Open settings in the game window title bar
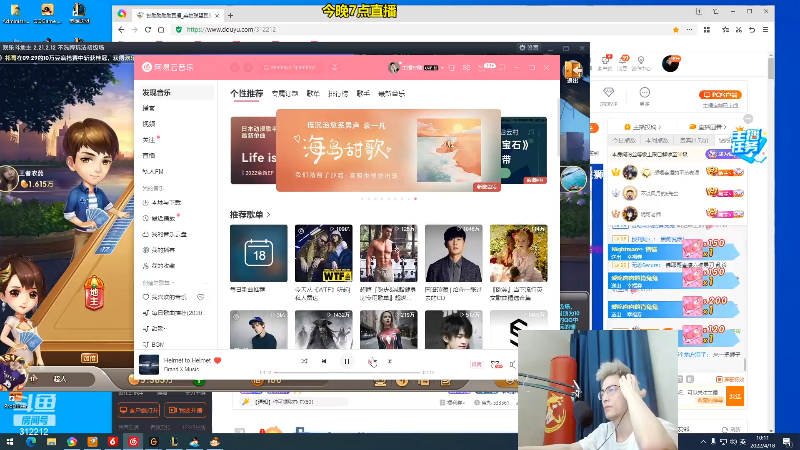Screen dimensions: 800x450 tap(529, 47)
